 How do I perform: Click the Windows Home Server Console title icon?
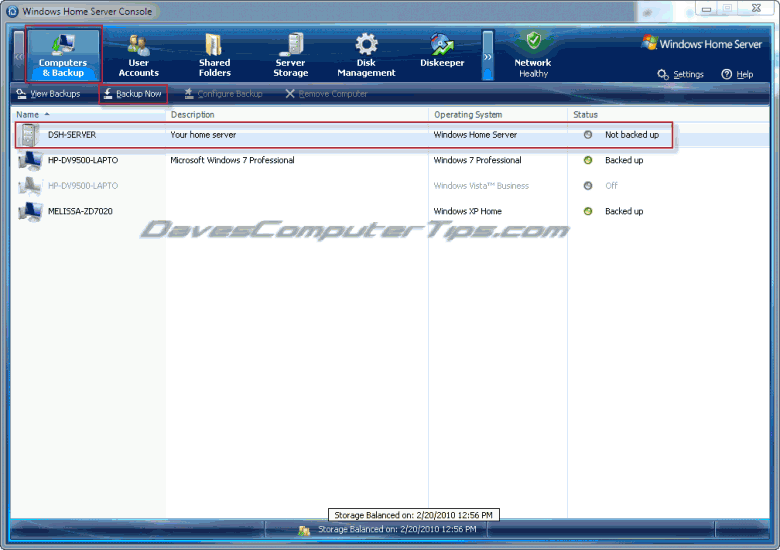coord(12,11)
